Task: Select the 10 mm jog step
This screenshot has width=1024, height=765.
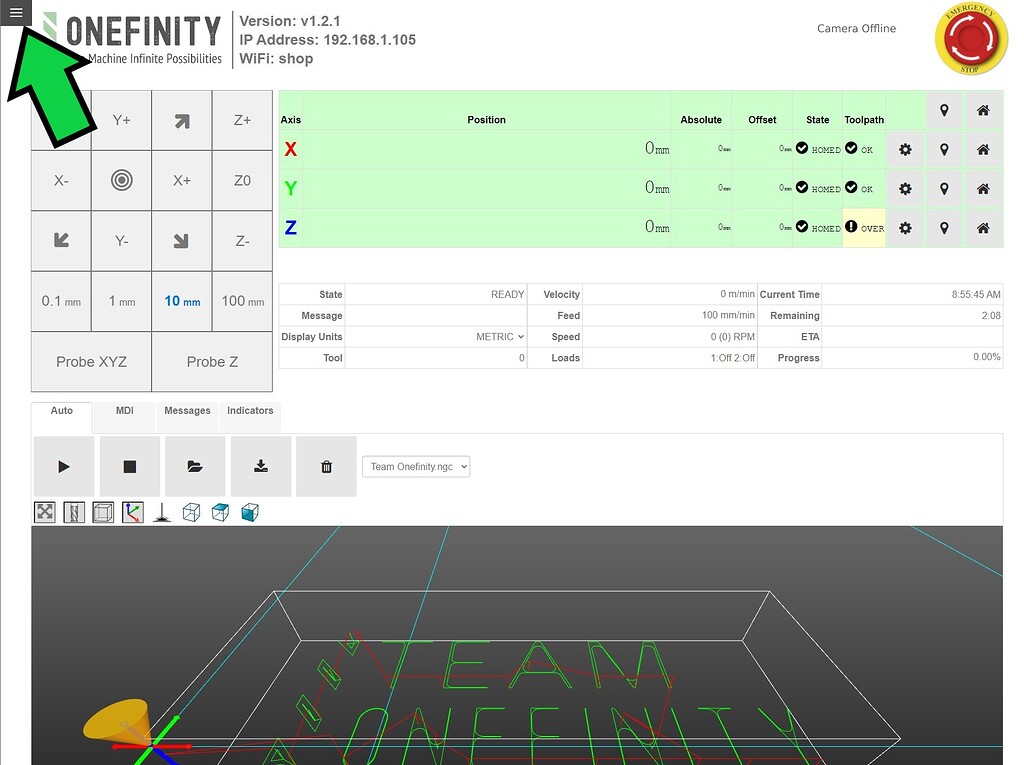Action: [182, 301]
